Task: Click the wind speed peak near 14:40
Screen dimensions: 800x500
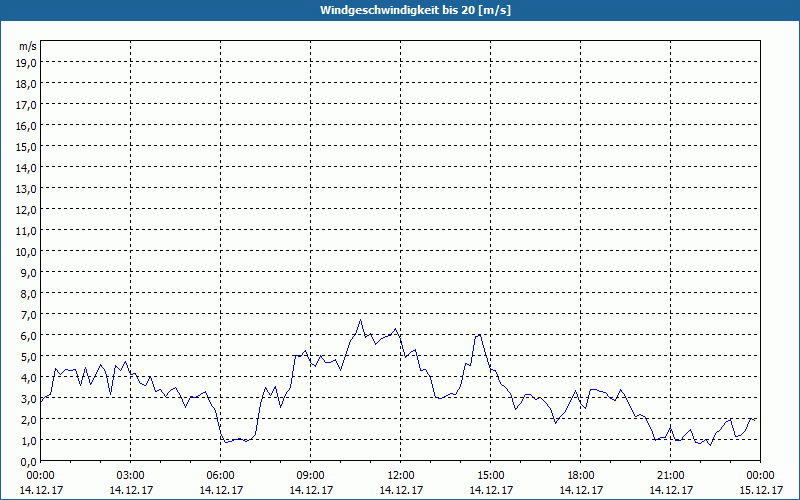Action: 479,335
